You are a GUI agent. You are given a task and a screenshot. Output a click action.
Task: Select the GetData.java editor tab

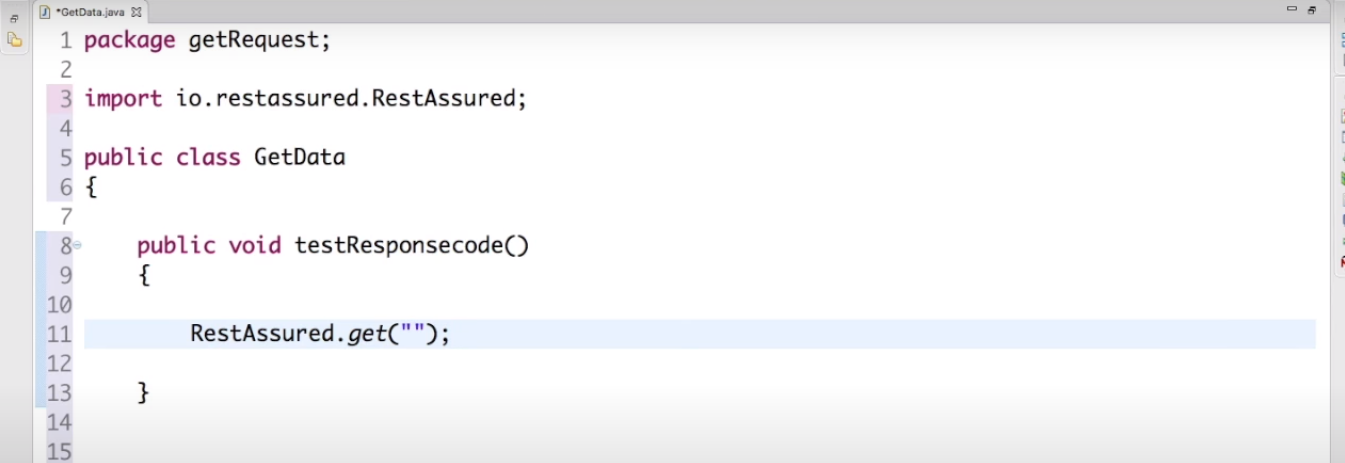click(91, 12)
